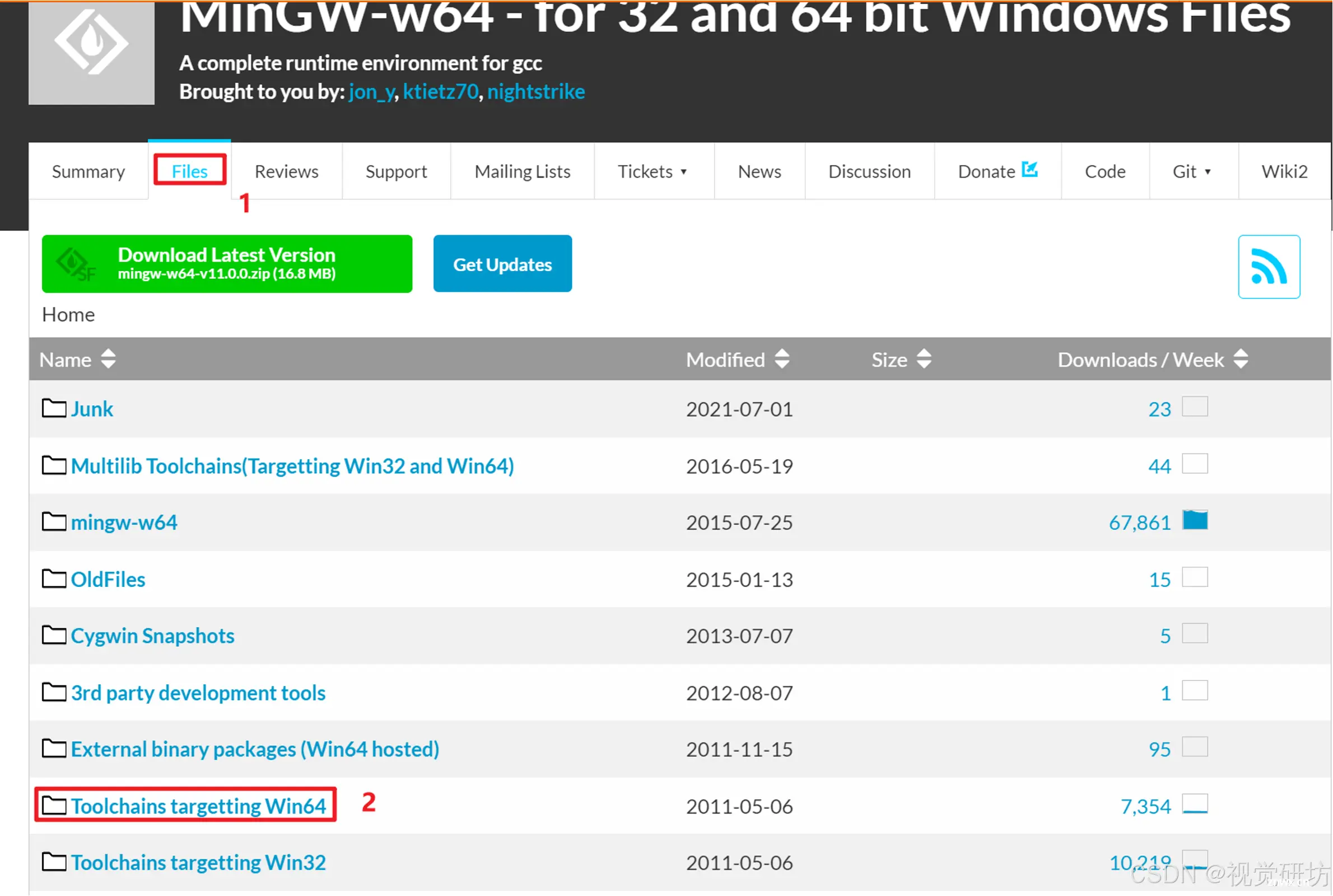Viewport: 1333px width, 896px height.
Task: Open the Wiki2 tab
Action: (x=1285, y=171)
